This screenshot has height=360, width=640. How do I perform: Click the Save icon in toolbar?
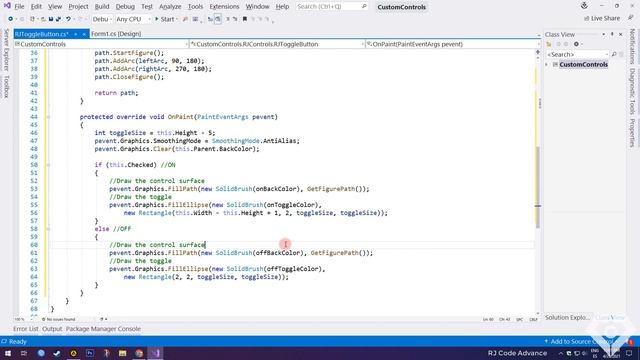(51, 19)
